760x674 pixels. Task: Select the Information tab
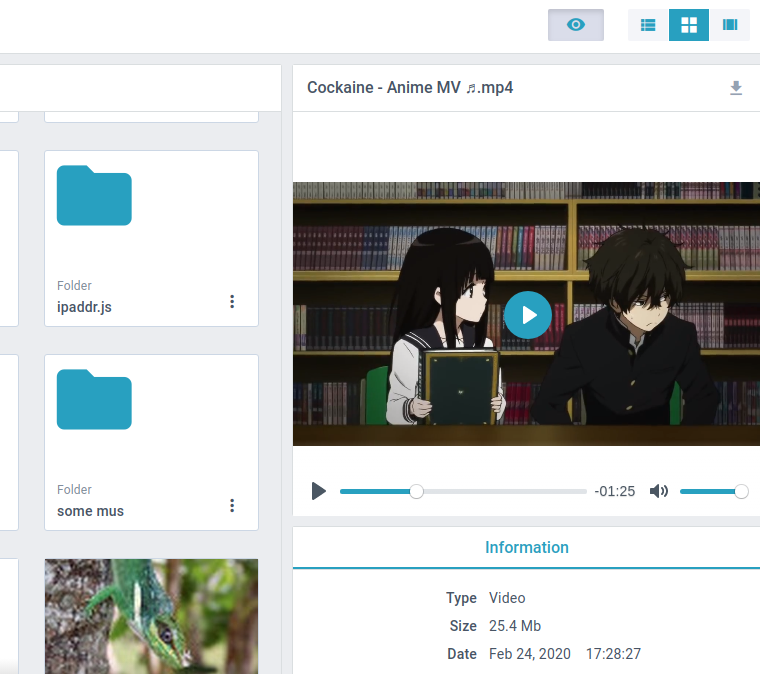(526, 547)
